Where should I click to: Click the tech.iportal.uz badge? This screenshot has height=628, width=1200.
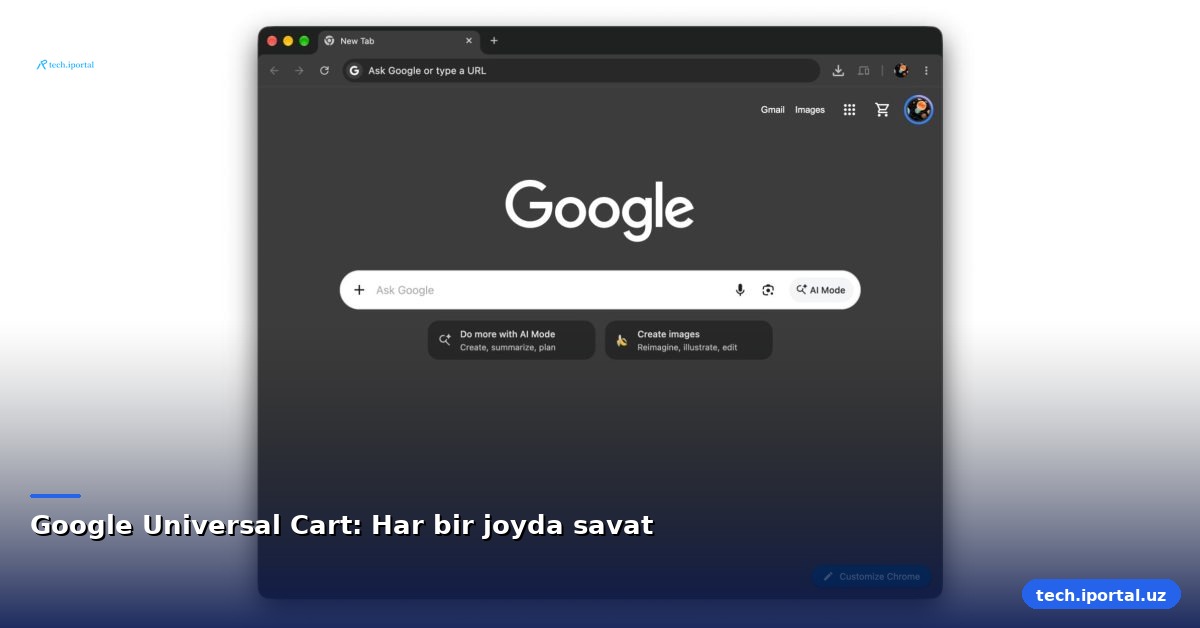pyautogui.click(x=1101, y=595)
